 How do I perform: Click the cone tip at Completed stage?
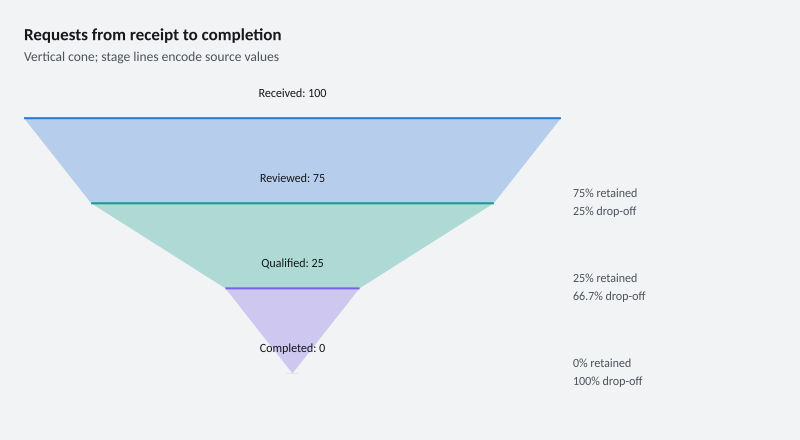click(x=292, y=373)
